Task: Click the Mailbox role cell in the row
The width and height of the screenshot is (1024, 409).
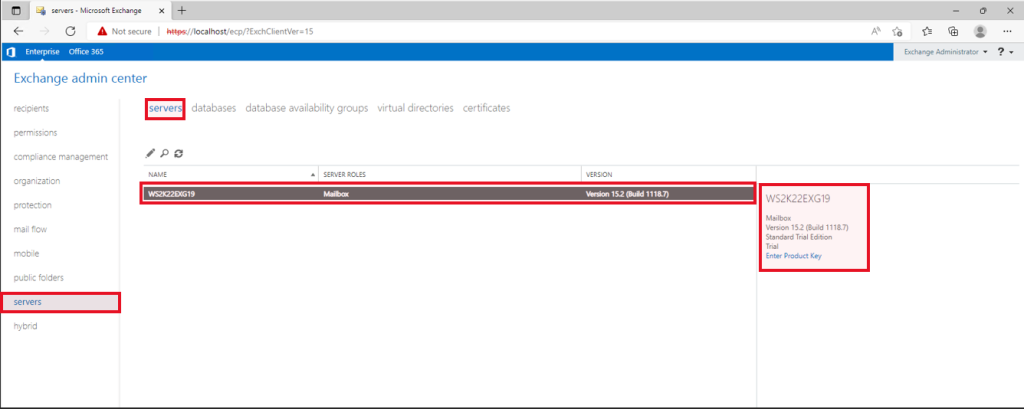Action: tap(336, 194)
